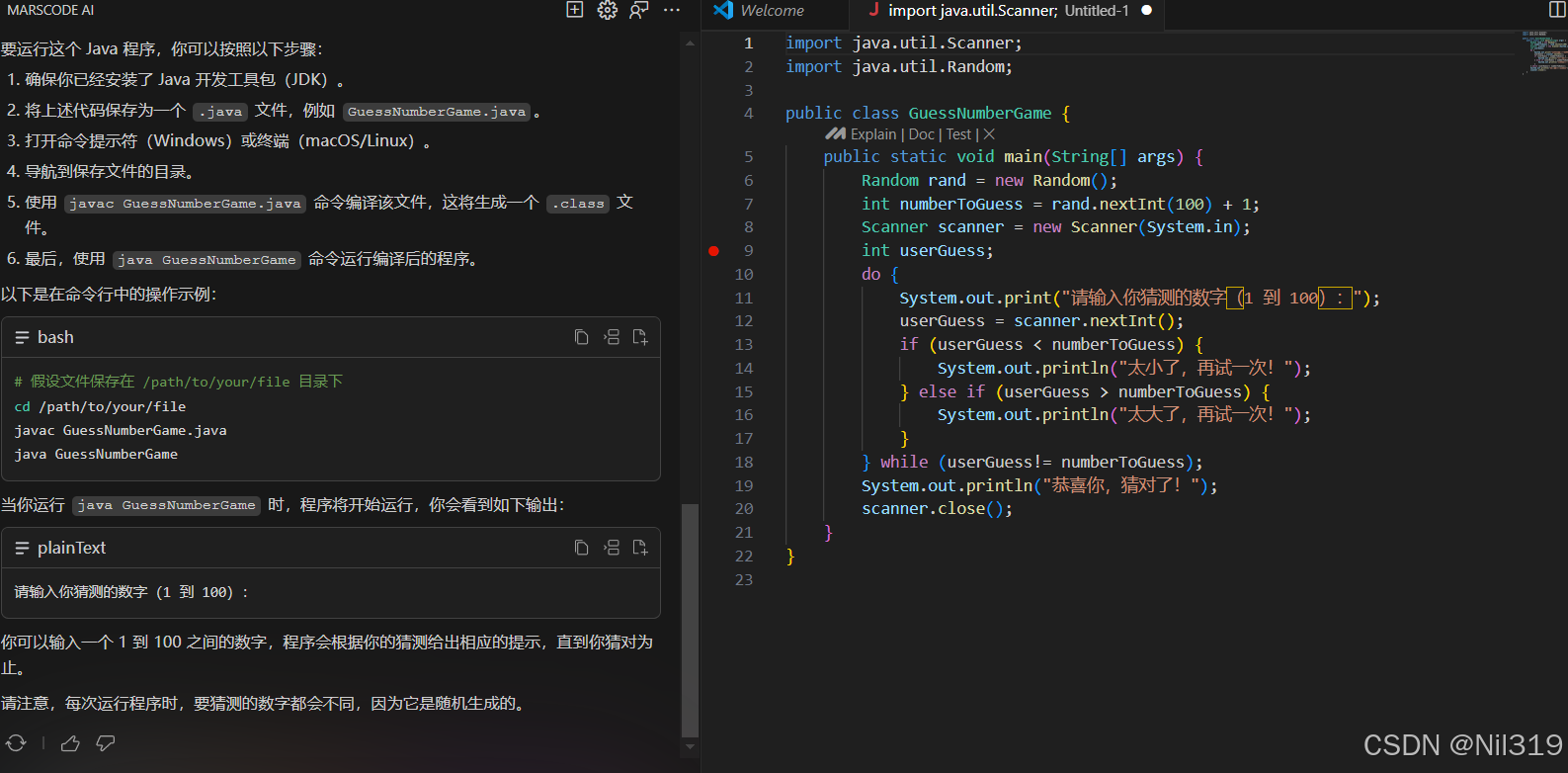Screen dimensions: 1568x773
Task: Open MarsCode AI settings gear
Action: point(608,10)
